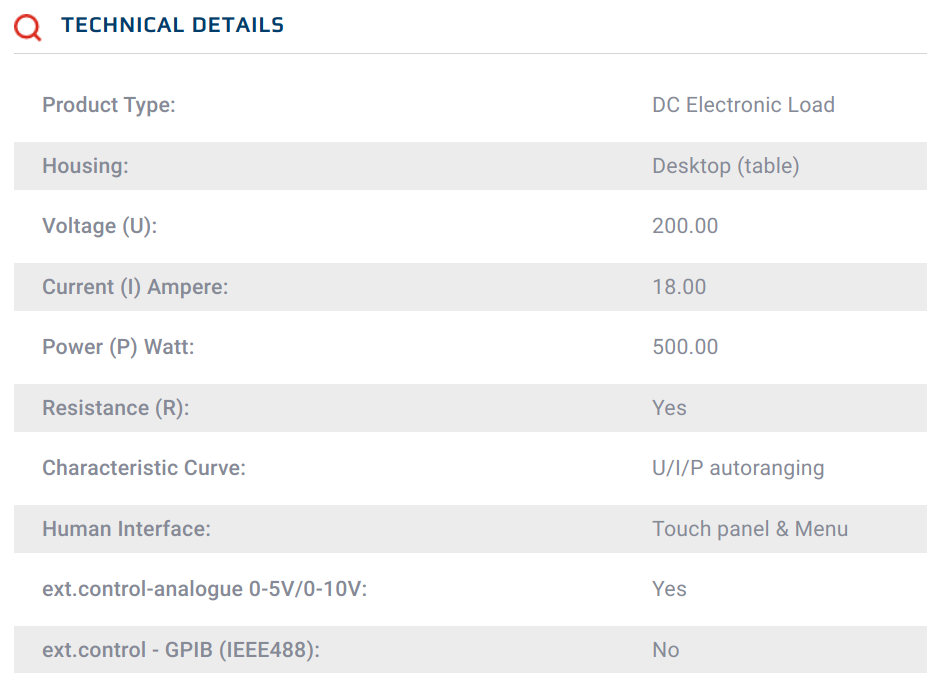Click the DC Electronic Load value

click(743, 105)
